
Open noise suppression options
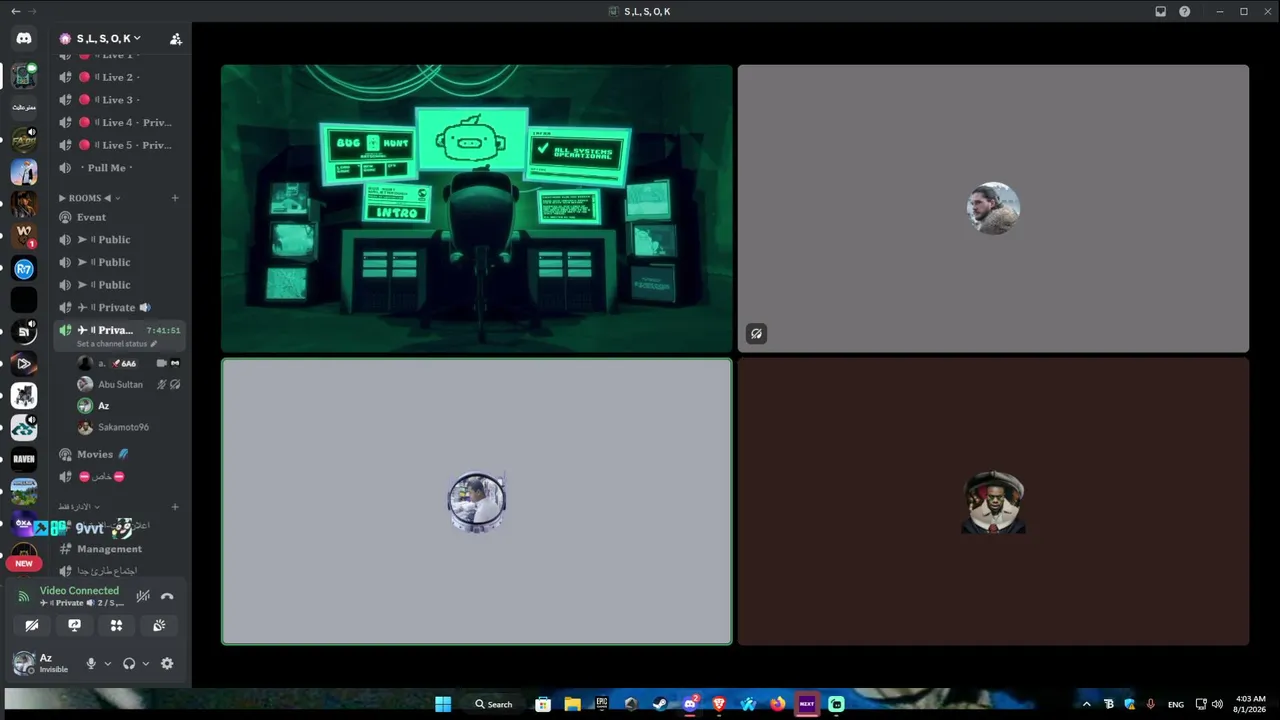(x=143, y=596)
